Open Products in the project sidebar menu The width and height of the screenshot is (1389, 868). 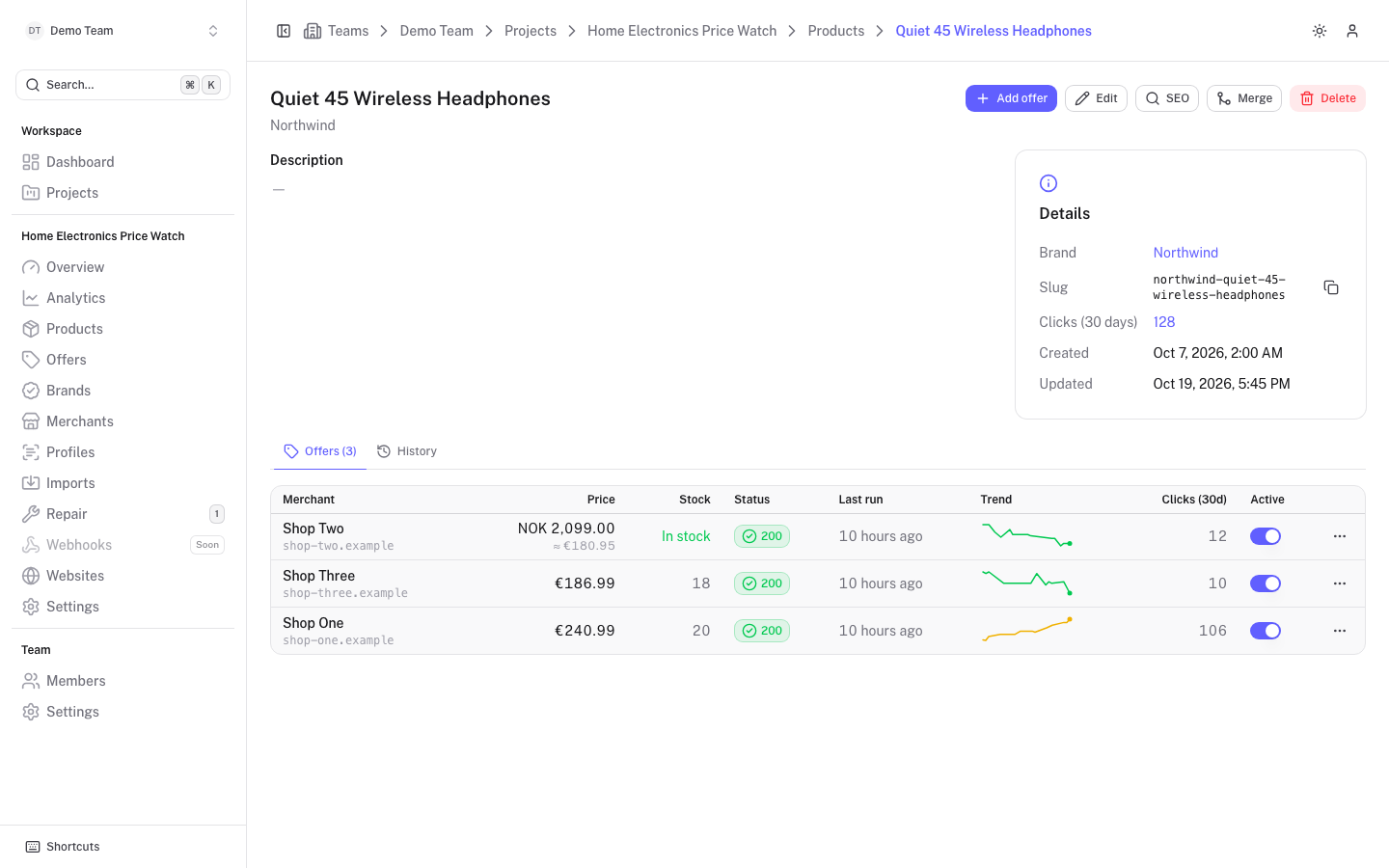tap(123, 329)
